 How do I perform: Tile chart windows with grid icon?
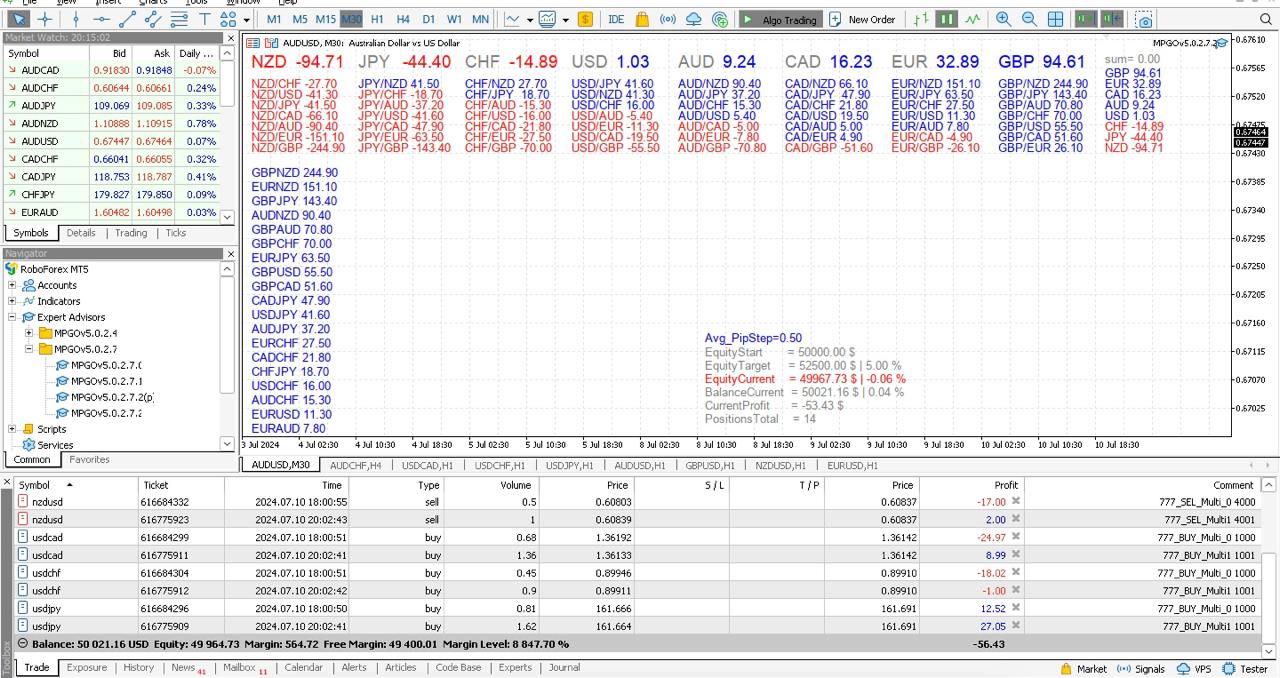1056,19
